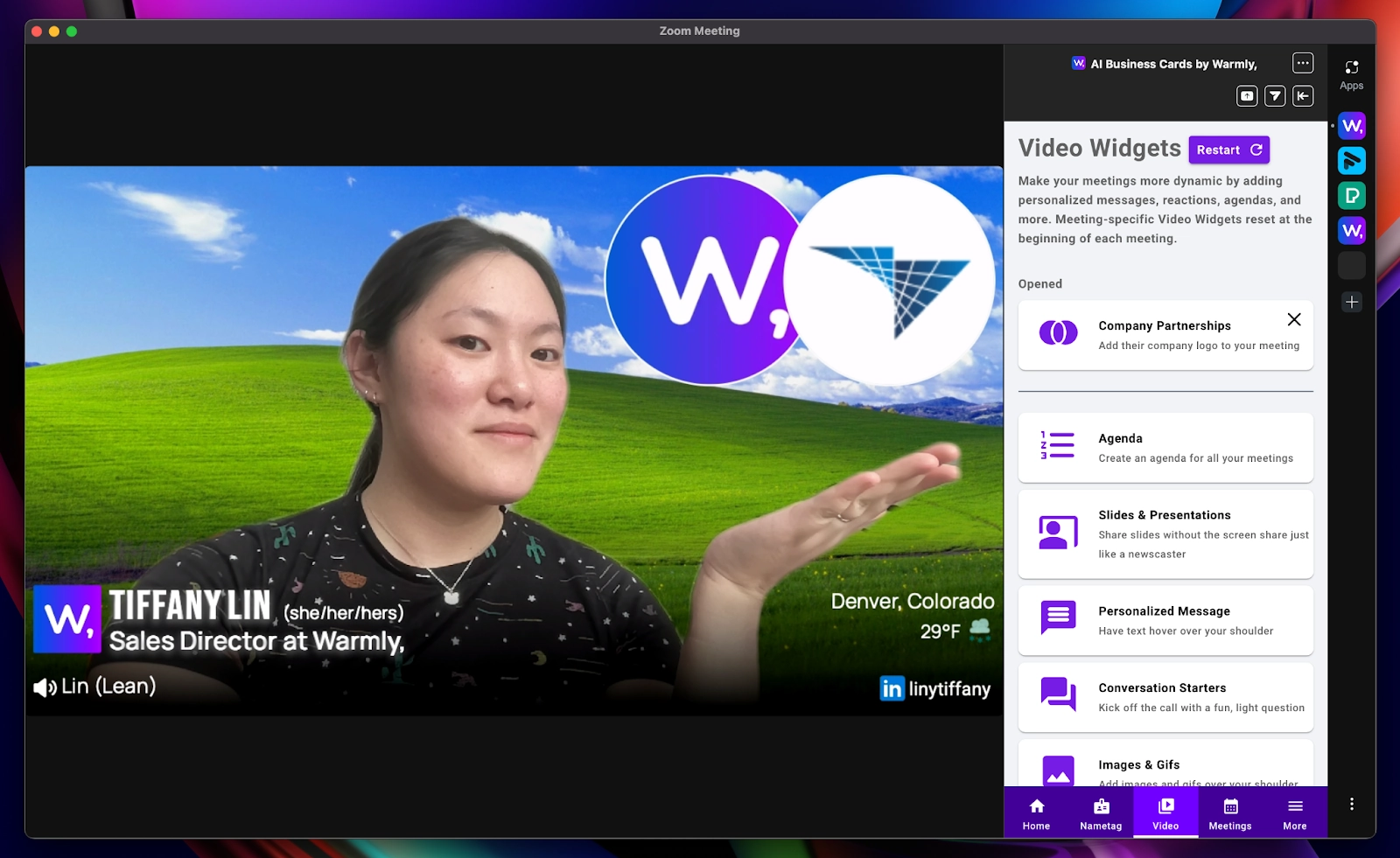Click the Opened section label
Image resolution: width=1400 pixels, height=858 pixels.
click(x=1040, y=284)
